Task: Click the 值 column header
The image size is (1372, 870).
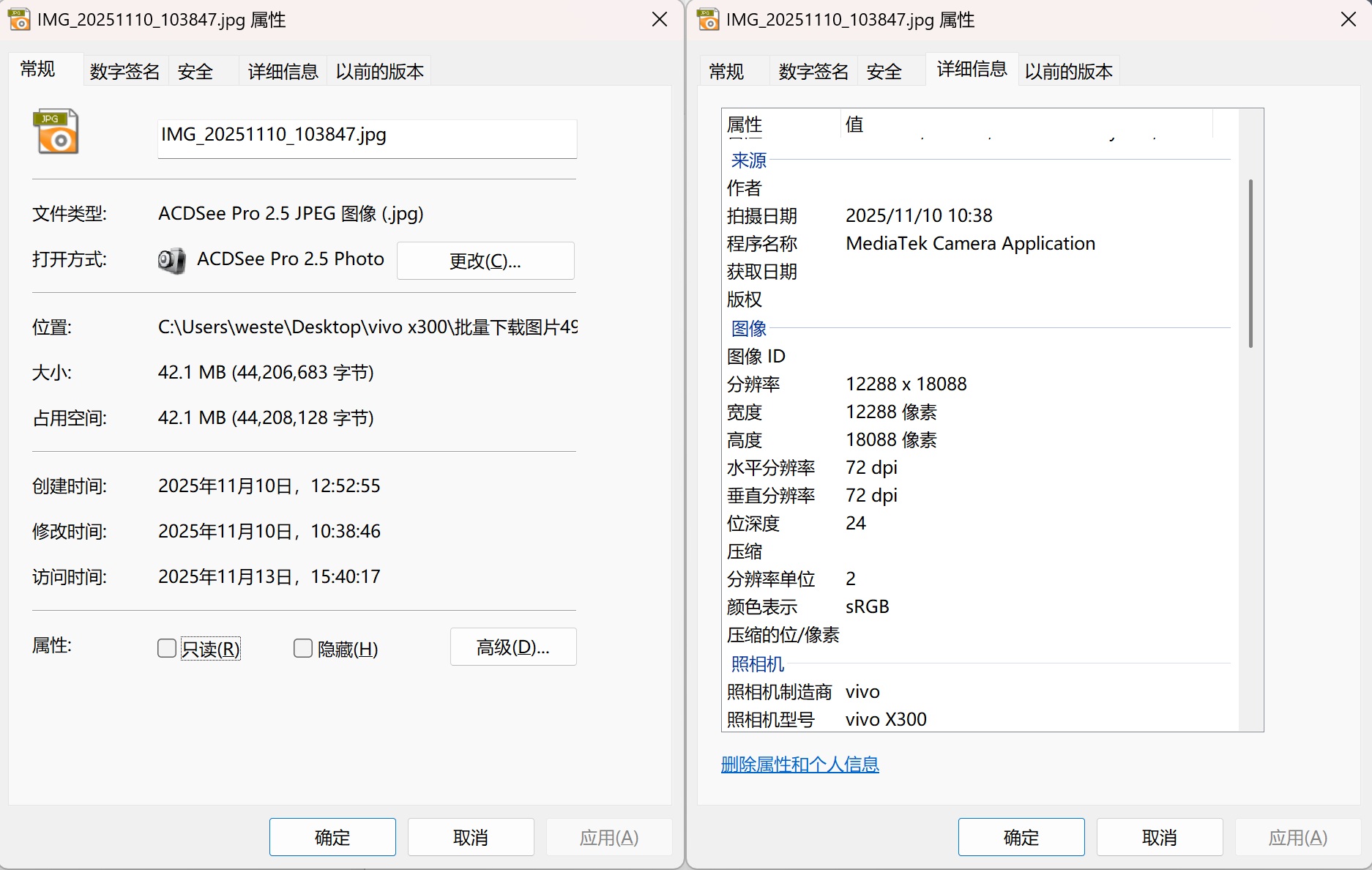Action: [1026, 124]
